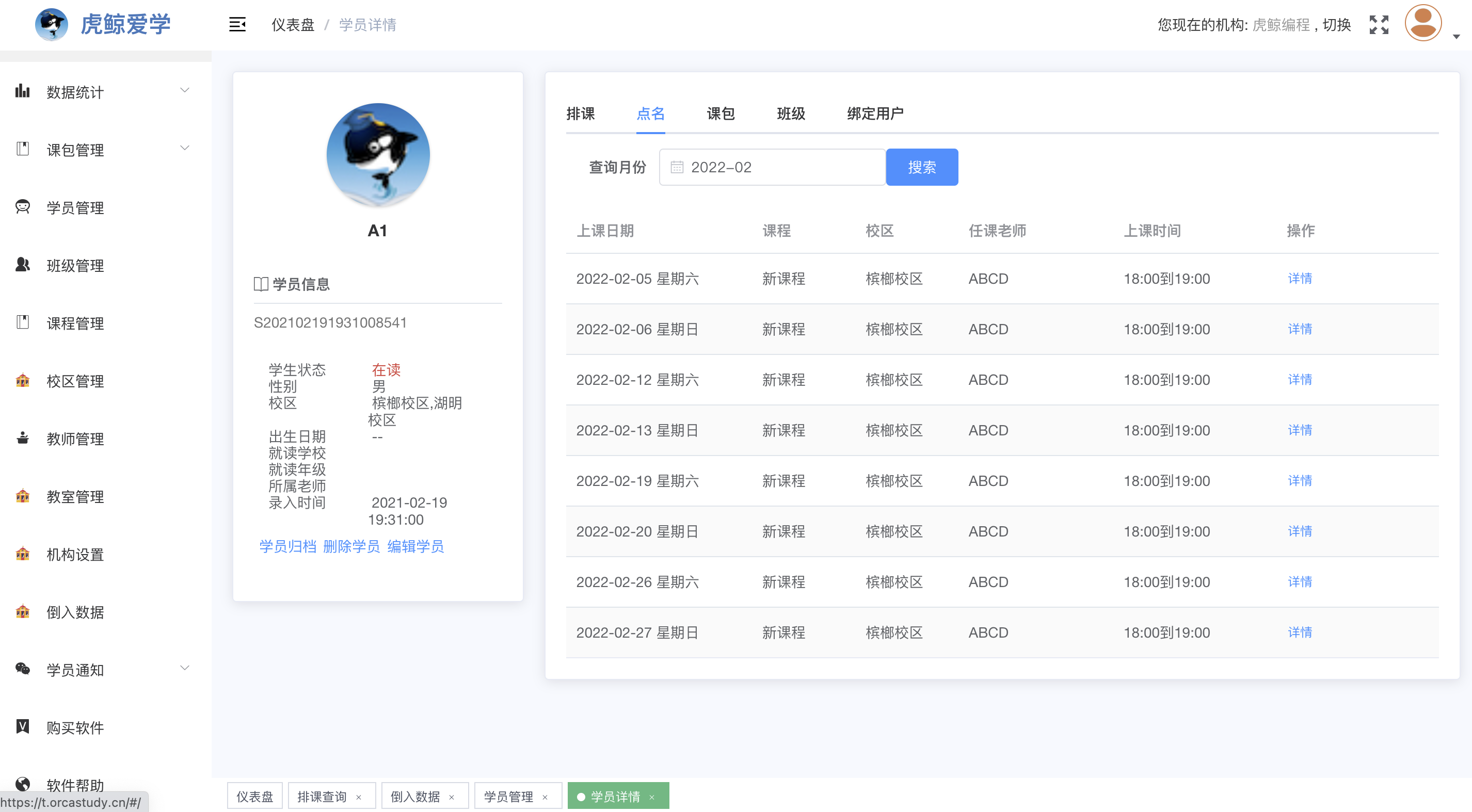Click the avatar dropdown caret
The width and height of the screenshot is (1472, 812).
[1456, 37]
